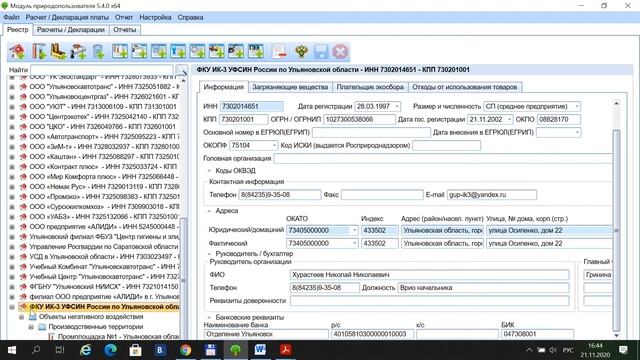Select Промплощадка №1 tree item
640x360 pixels.
(118, 337)
